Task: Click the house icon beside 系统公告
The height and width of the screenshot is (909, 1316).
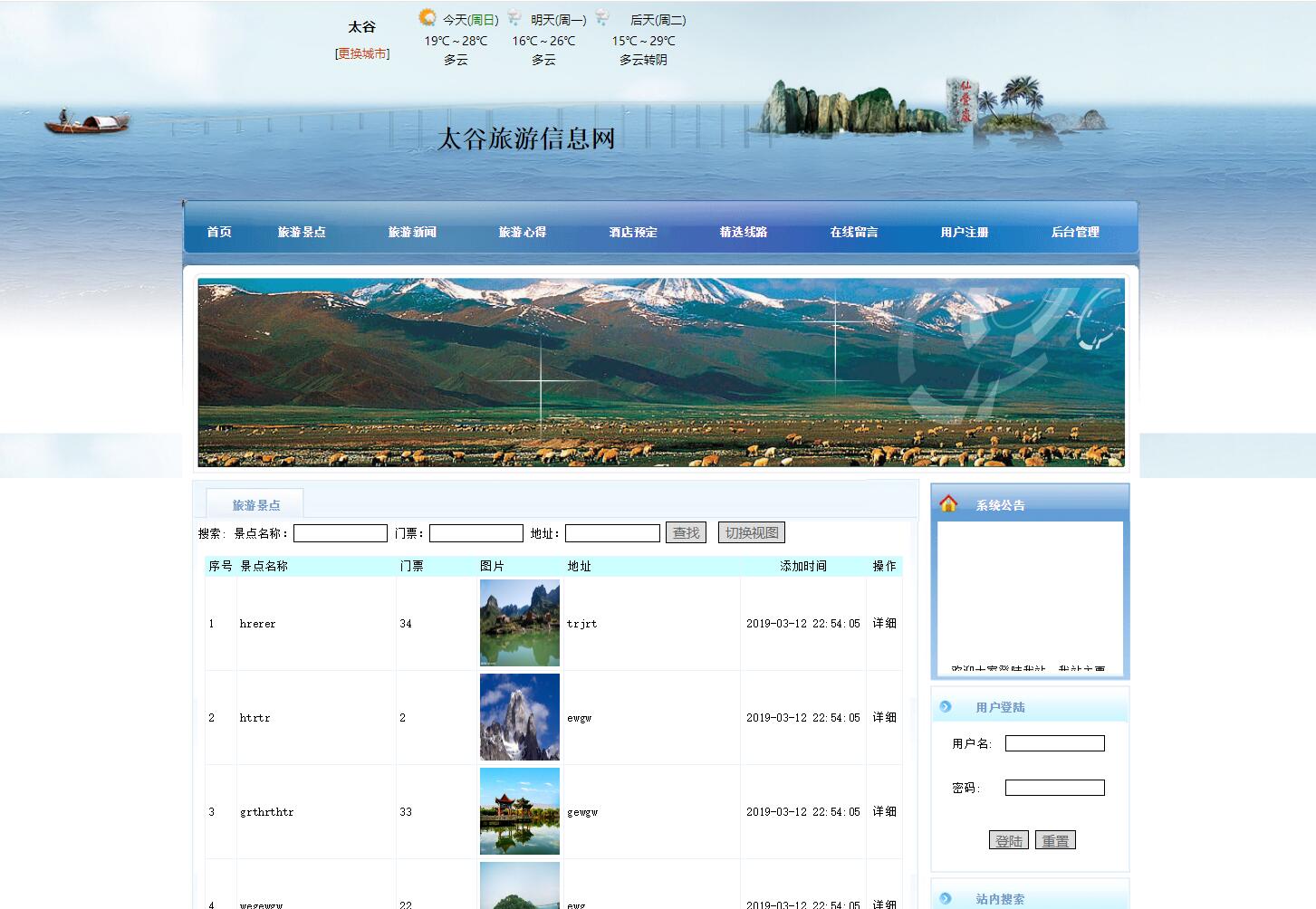Action: [949, 503]
